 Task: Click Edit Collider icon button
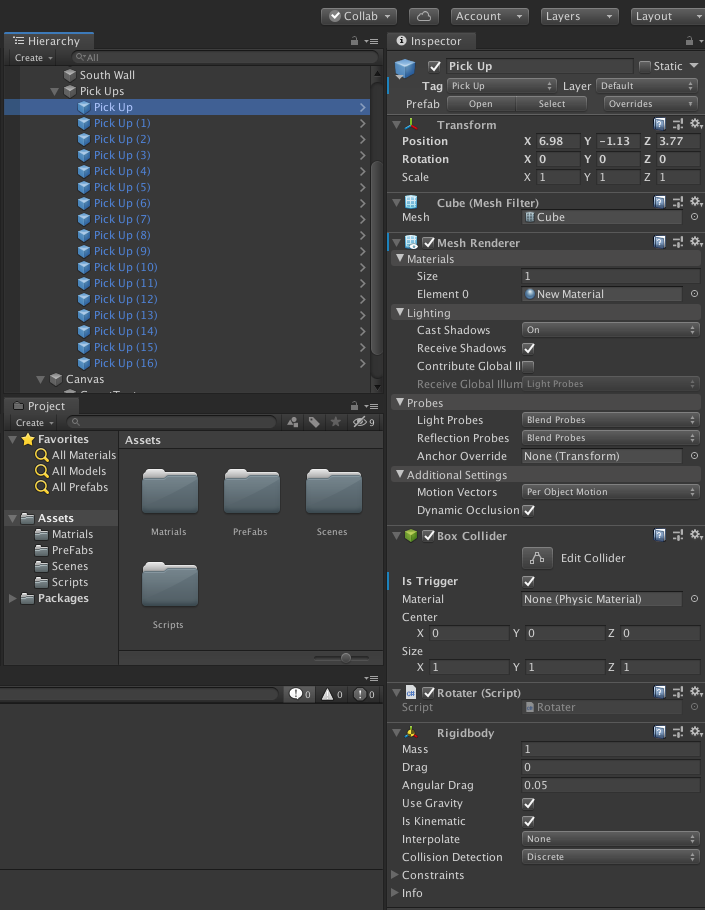point(537,558)
